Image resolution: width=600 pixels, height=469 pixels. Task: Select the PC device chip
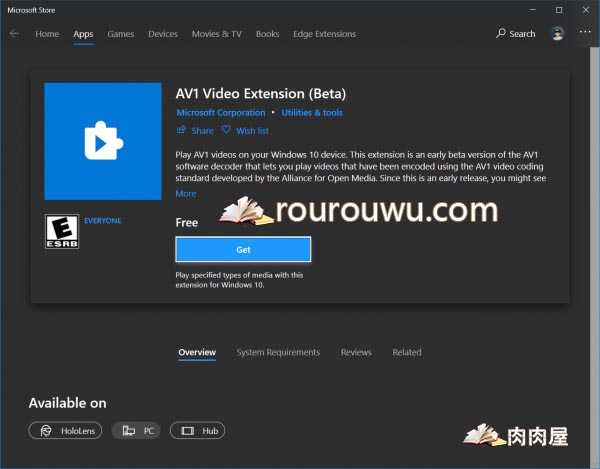pos(136,431)
